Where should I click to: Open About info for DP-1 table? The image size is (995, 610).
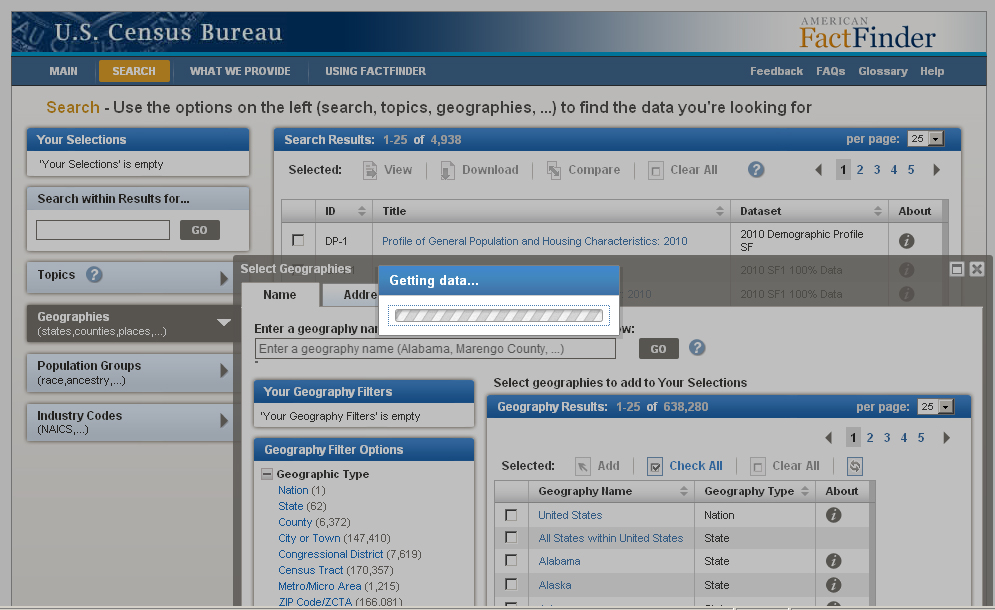coord(907,241)
